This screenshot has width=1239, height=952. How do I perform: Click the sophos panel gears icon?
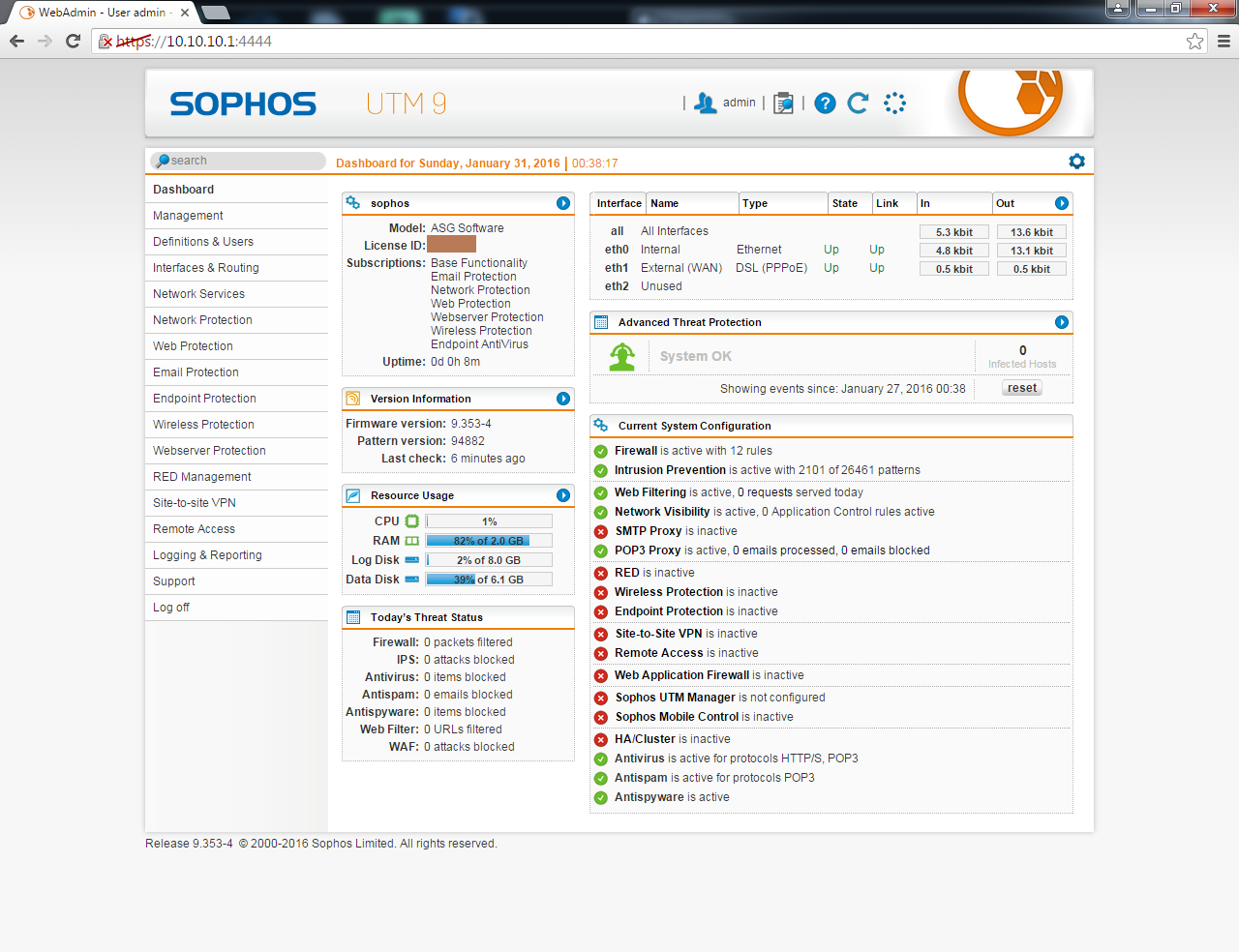(x=353, y=203)
